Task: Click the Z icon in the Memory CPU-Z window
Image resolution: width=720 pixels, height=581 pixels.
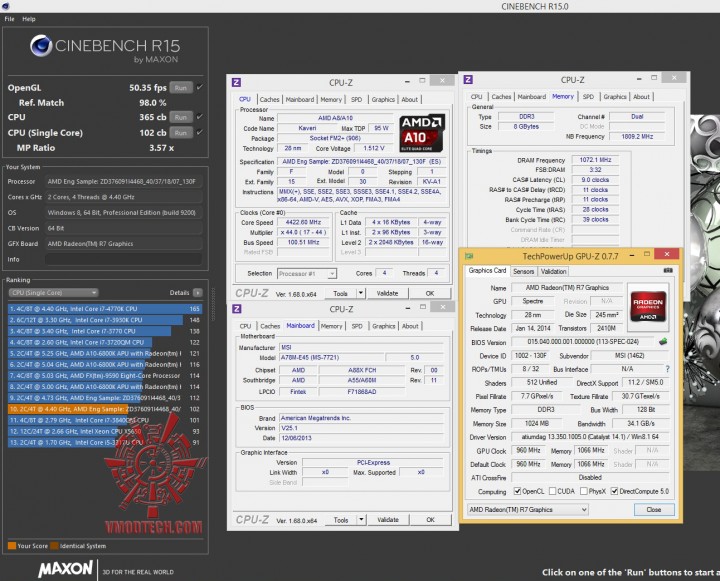Action: [468, 79]
